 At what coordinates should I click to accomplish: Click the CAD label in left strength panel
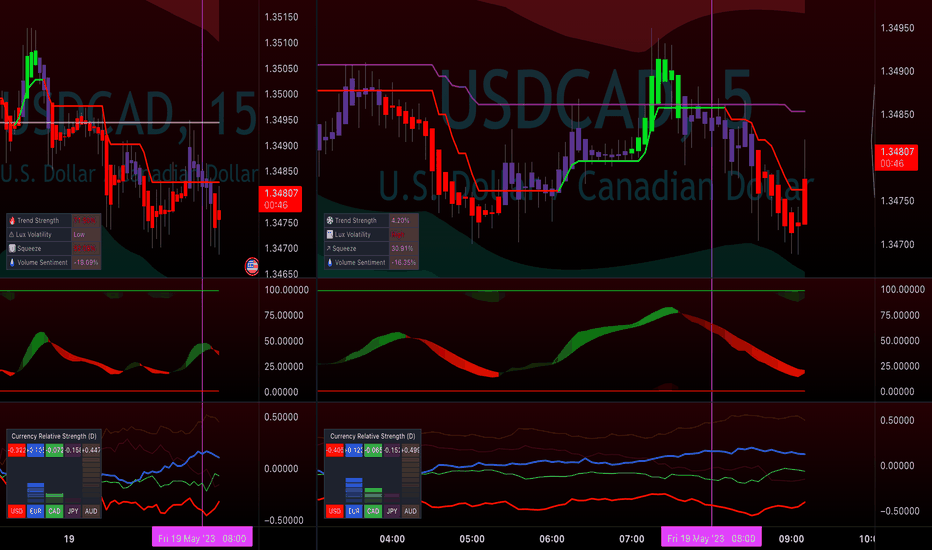tap(54, 511)
